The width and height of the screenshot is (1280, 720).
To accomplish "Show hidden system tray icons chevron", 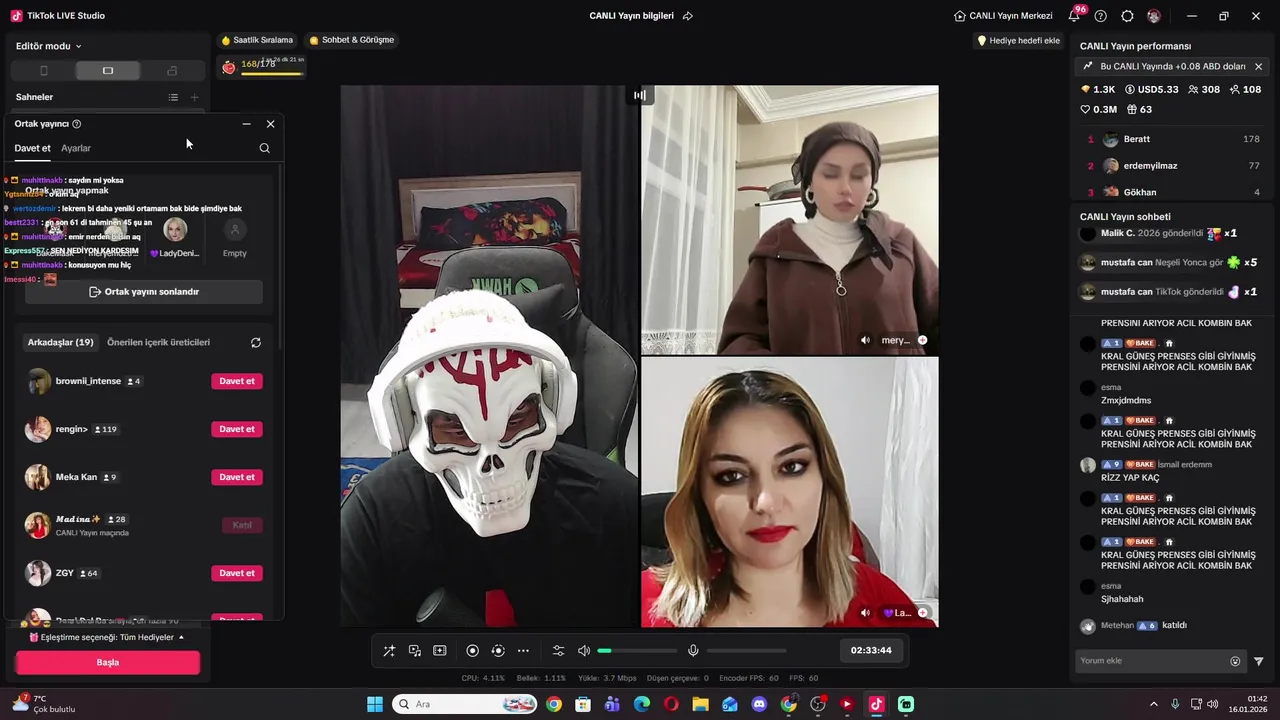I will [1153, 704].
